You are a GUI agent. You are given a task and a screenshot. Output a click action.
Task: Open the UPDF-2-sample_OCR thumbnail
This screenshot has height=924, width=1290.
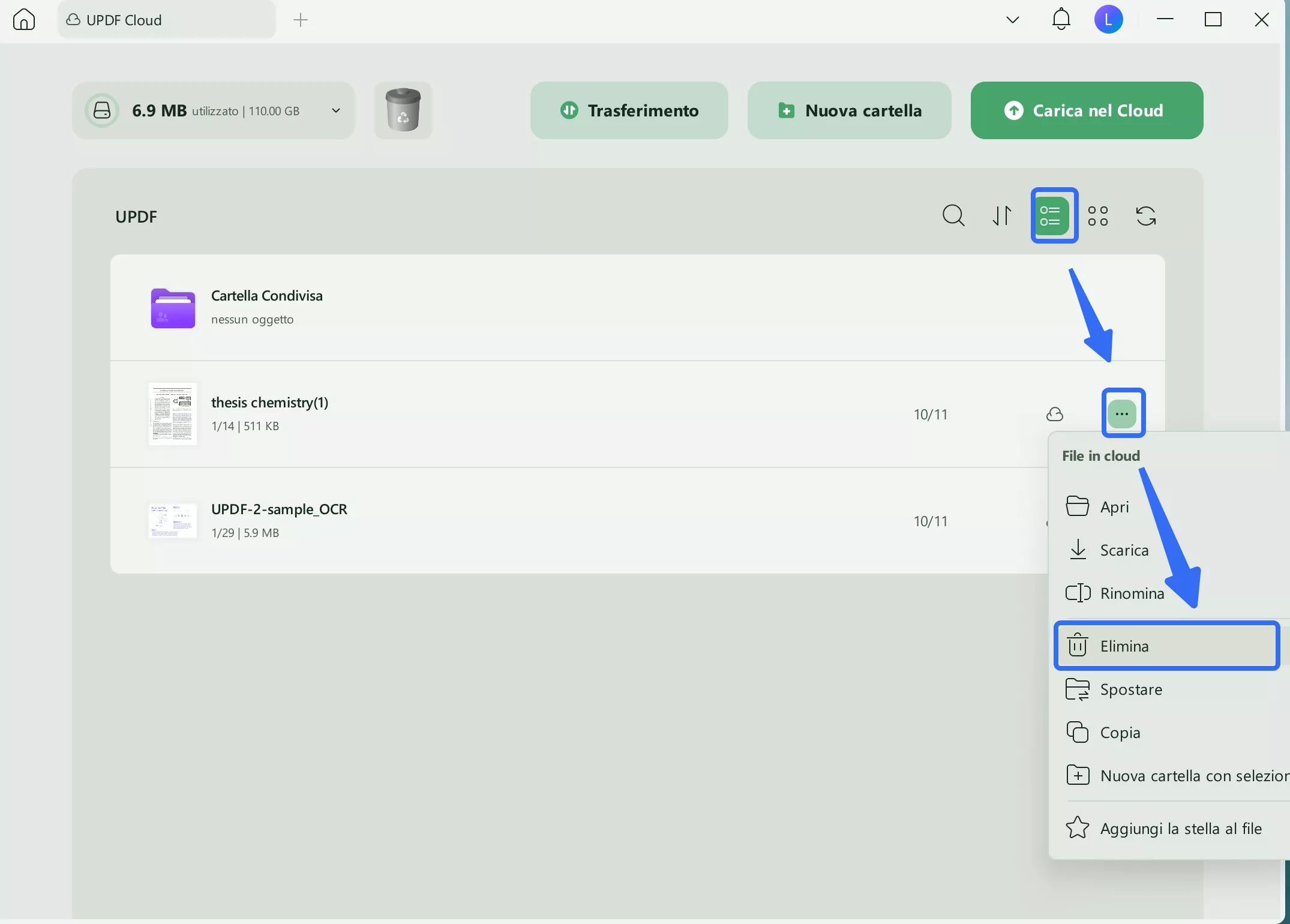coord(173,521)
